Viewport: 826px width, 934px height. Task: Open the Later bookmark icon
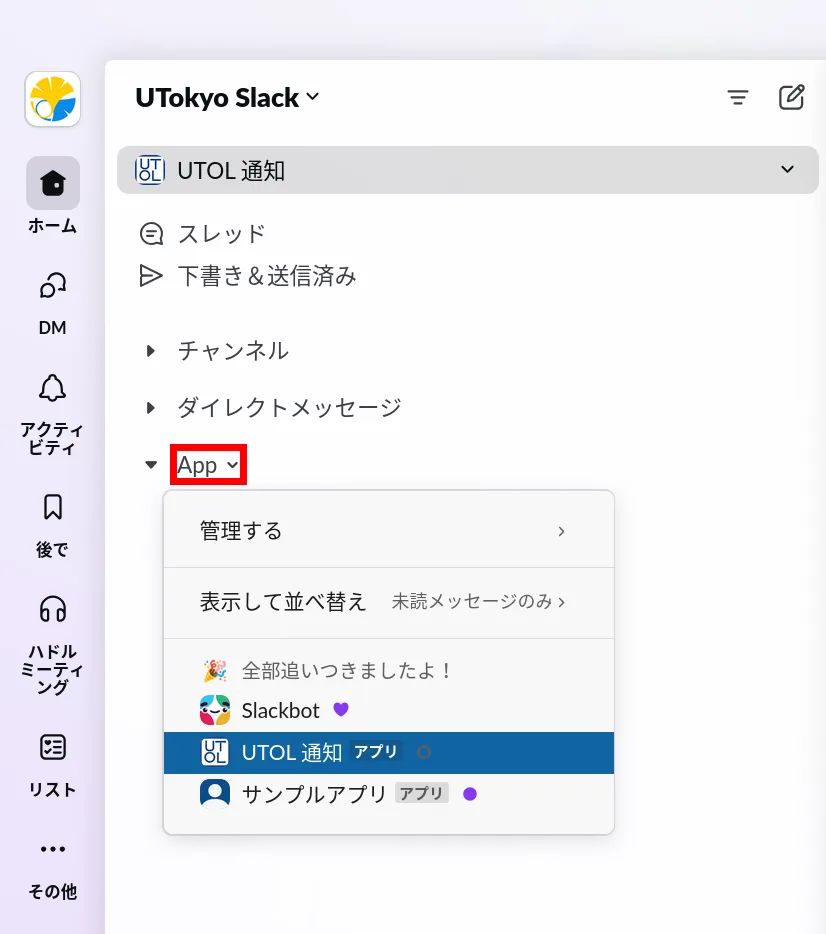[53, 507]
